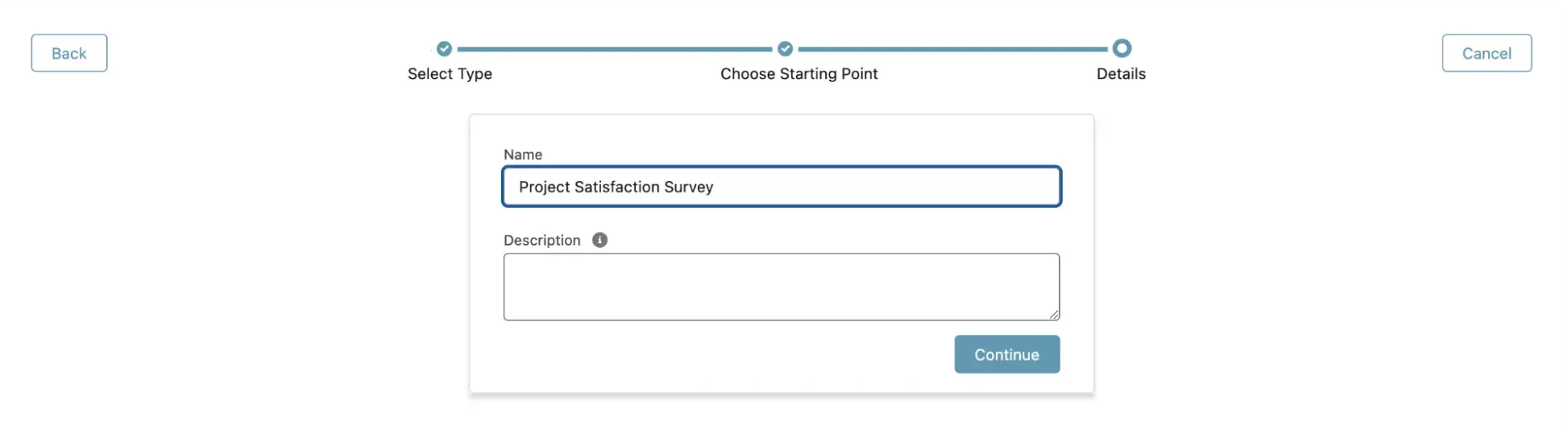This screenshot has width=1568, height=429.
Task: Click progress bar between Starting Point and Details
Action: tap(952, 49)
